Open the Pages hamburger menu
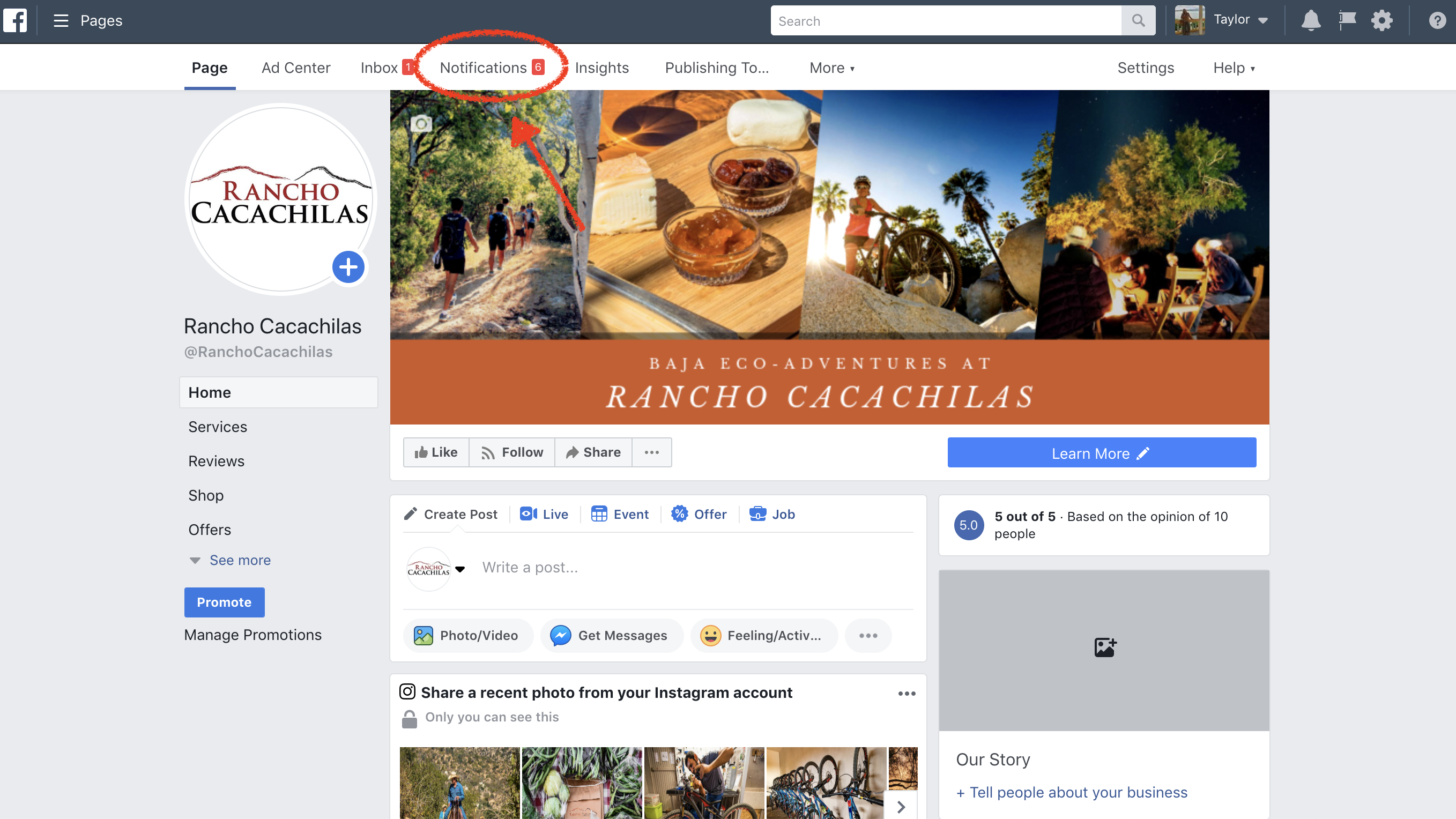 pos(61,21)
